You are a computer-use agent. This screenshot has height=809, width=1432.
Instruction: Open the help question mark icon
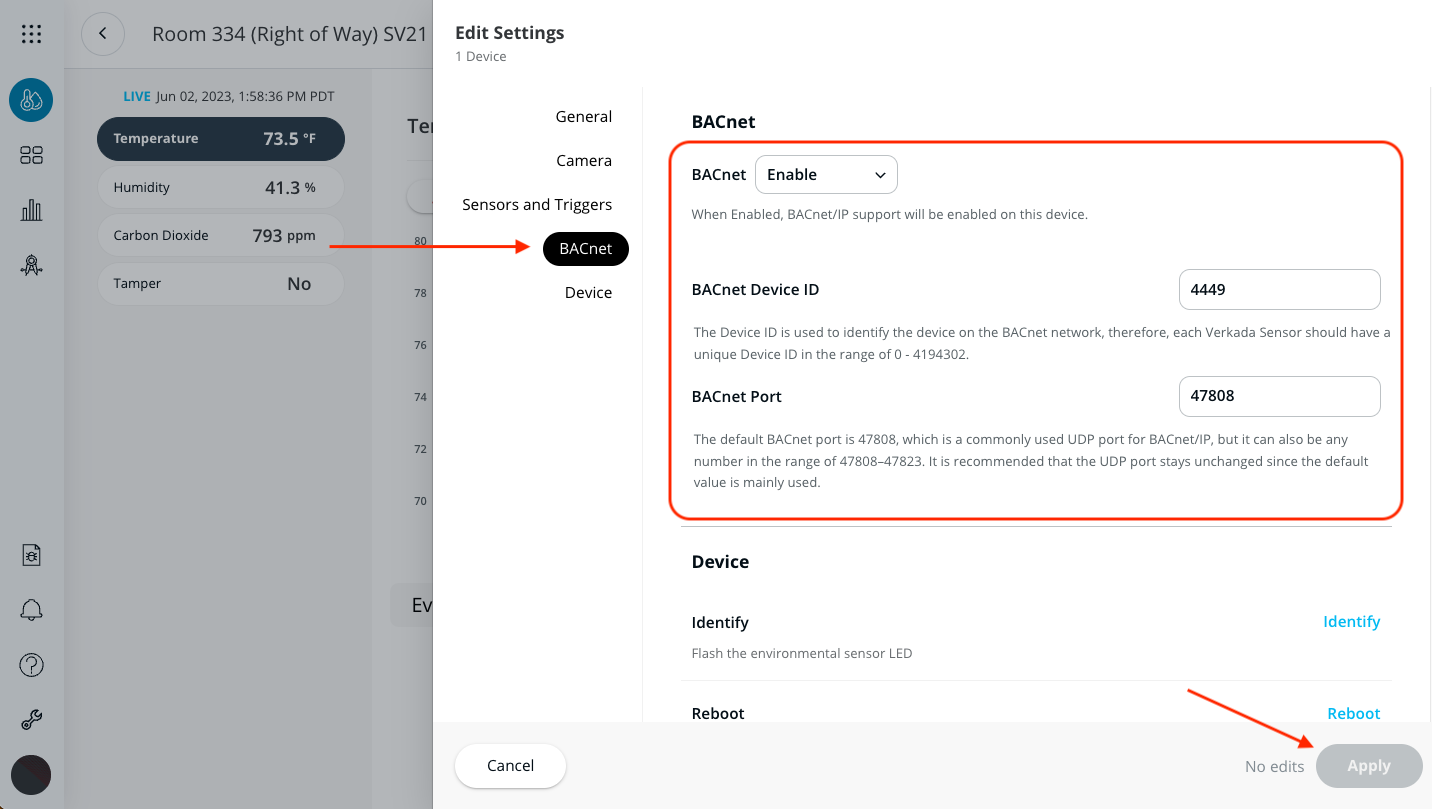click(x=31, y=665)
